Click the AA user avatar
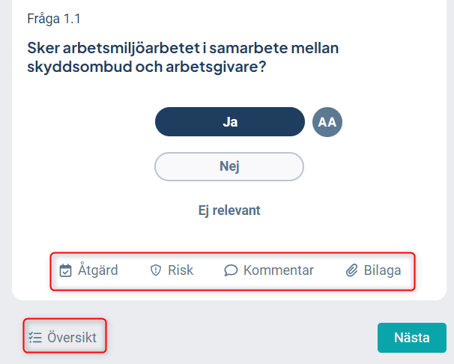The image size is (454, 364). coord(327,122)
